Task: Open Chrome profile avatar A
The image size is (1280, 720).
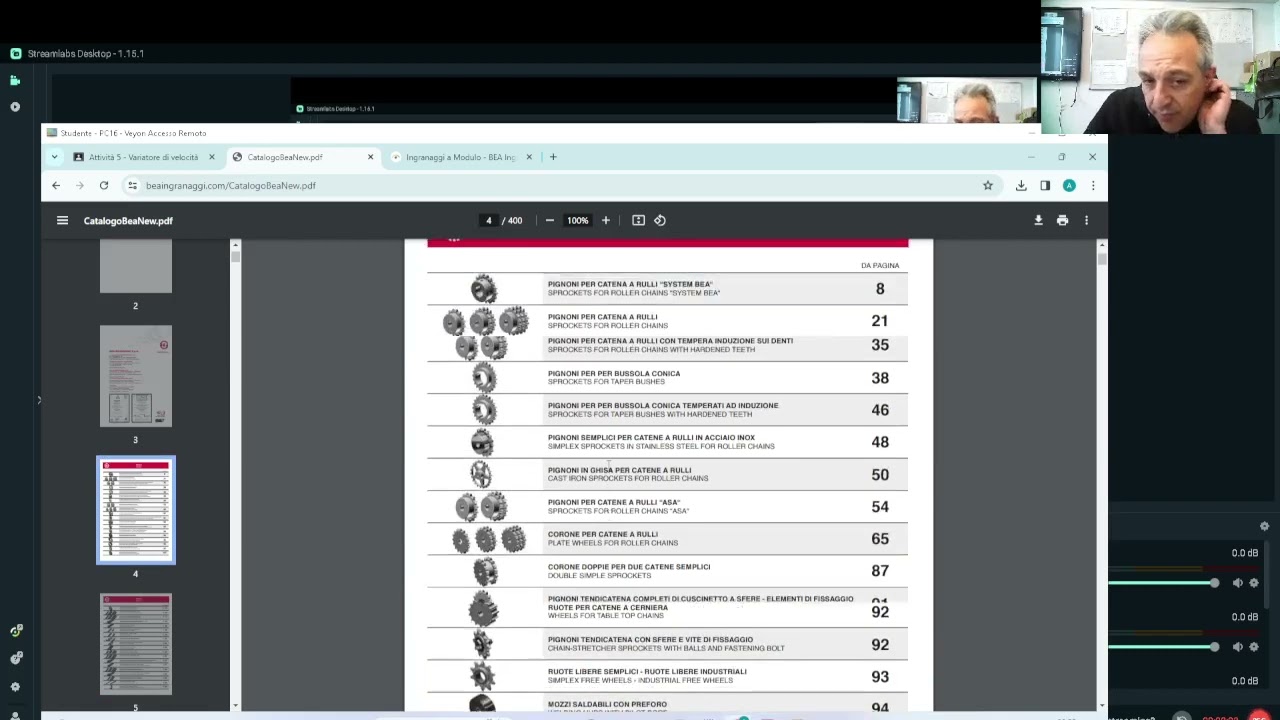Action: (1069, 185)
